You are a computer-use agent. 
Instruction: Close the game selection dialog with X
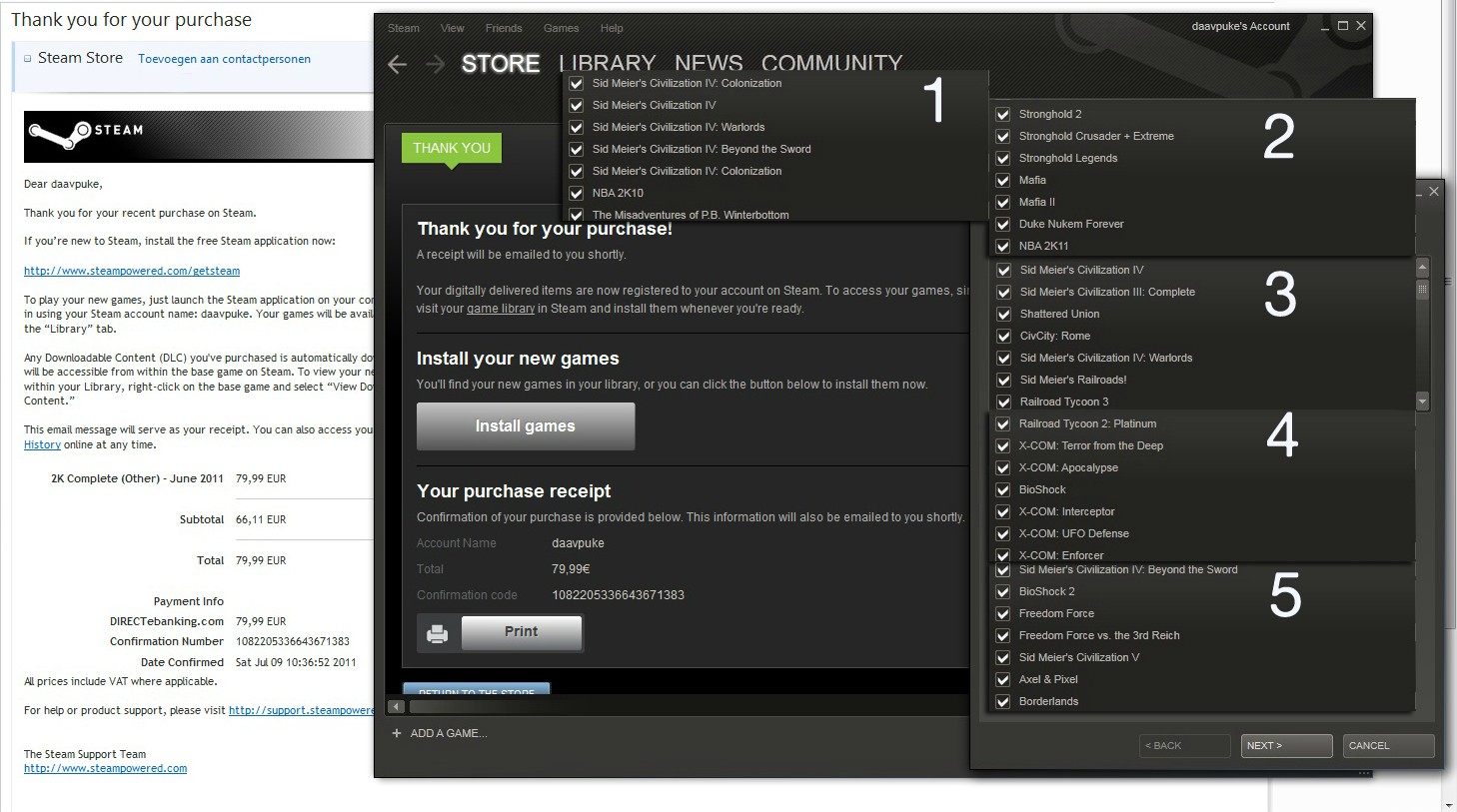click(1434, 191)
